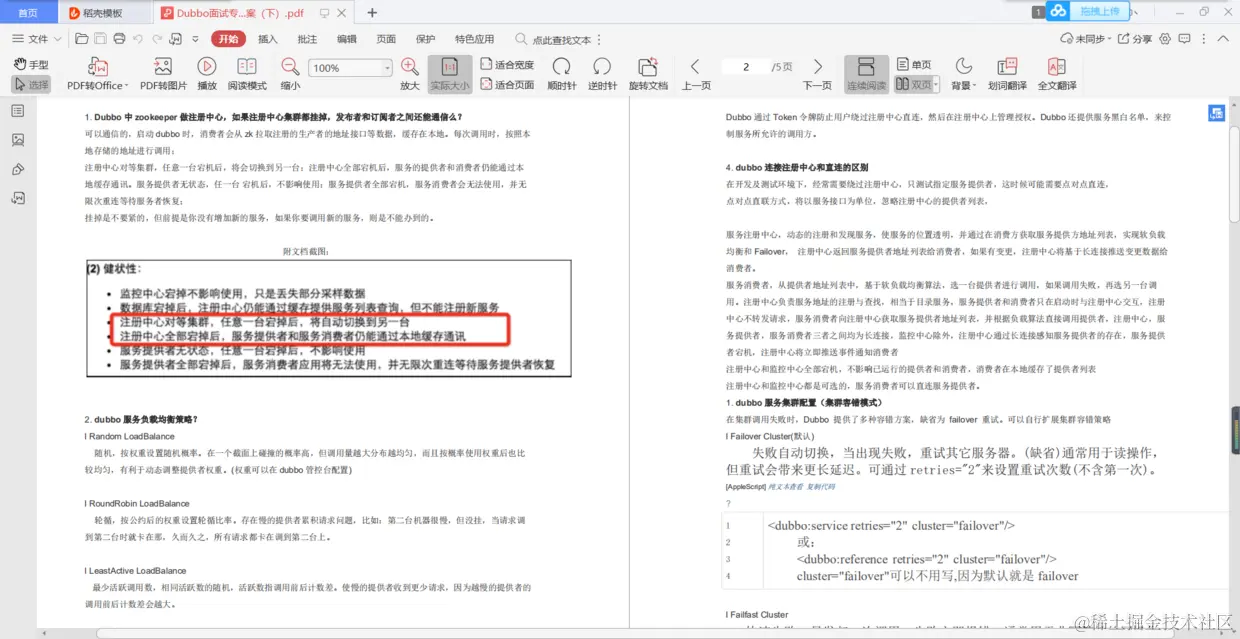1240x639 pixels.
Task: Click the 分享 share button
Action: pyautogui.click(x=1135, y=39)
